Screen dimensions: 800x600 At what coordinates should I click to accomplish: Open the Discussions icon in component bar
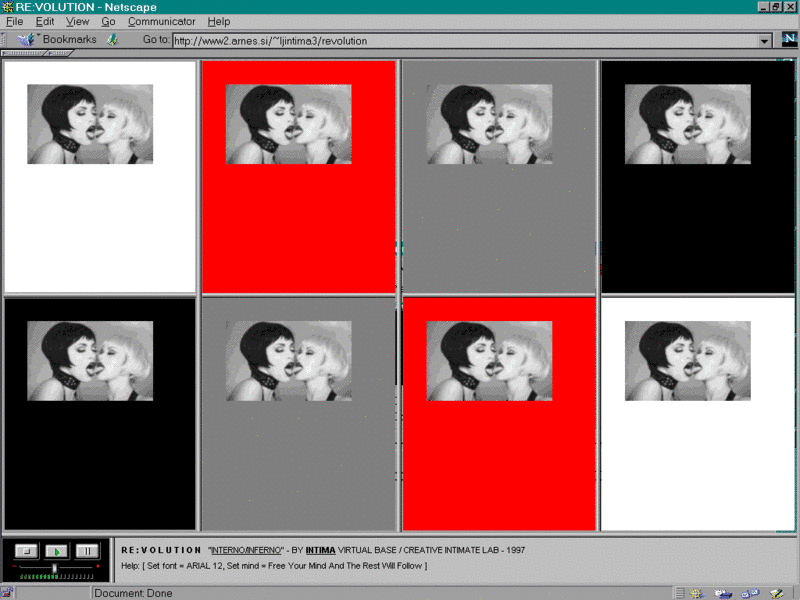pyautogui.click(x=749, y=593)
